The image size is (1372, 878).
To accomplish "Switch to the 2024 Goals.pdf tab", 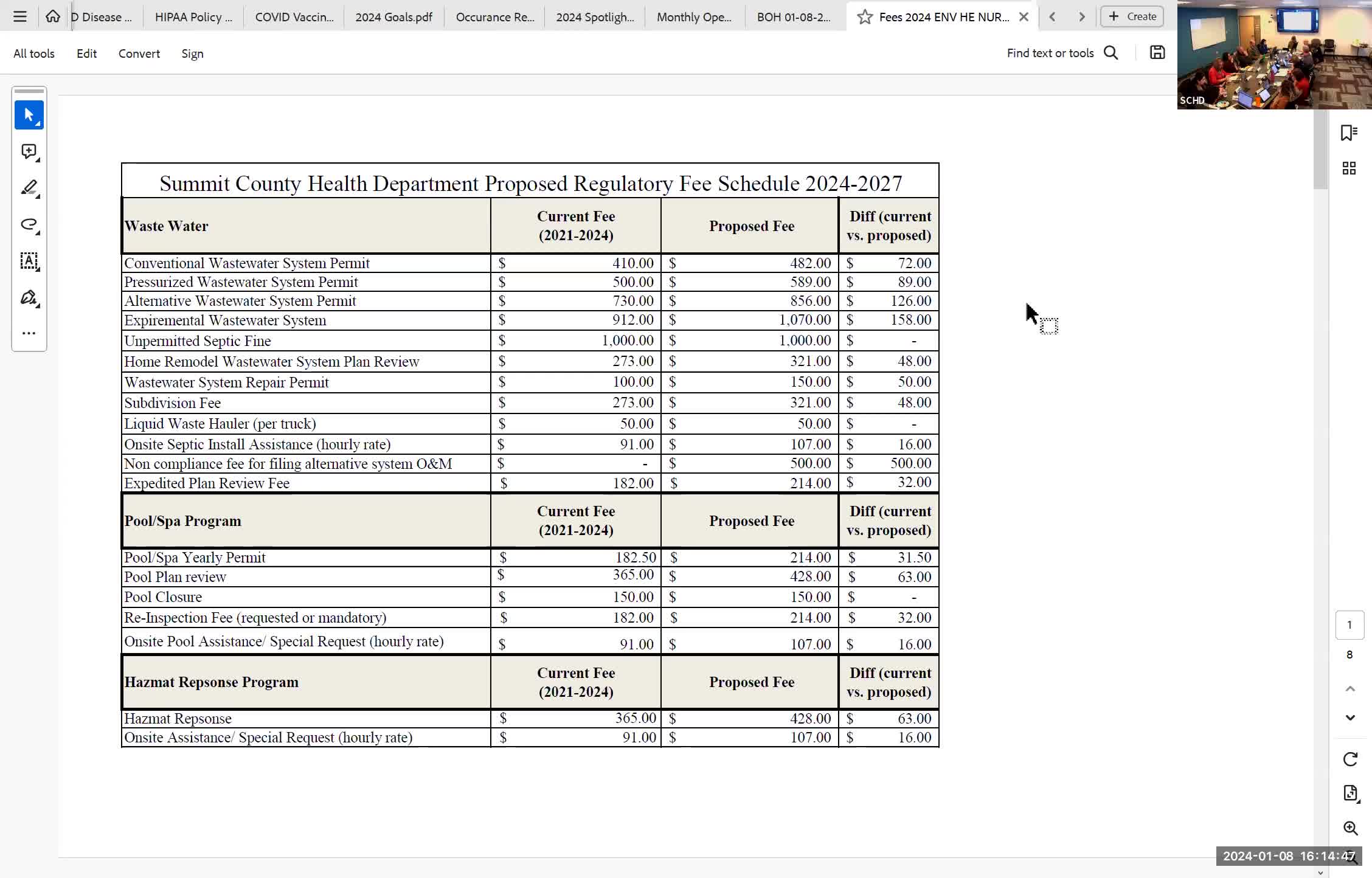I will (x=393, y=17).
